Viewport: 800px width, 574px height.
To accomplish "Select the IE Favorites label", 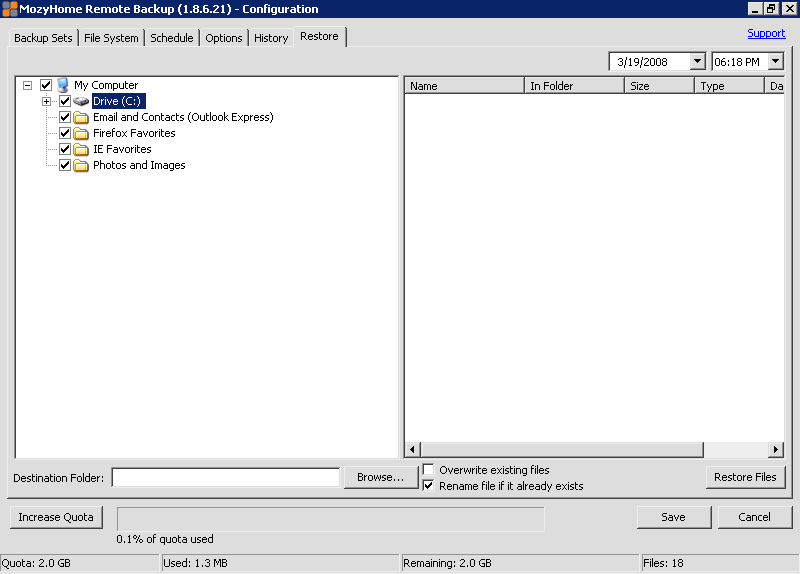I will 122,149.
